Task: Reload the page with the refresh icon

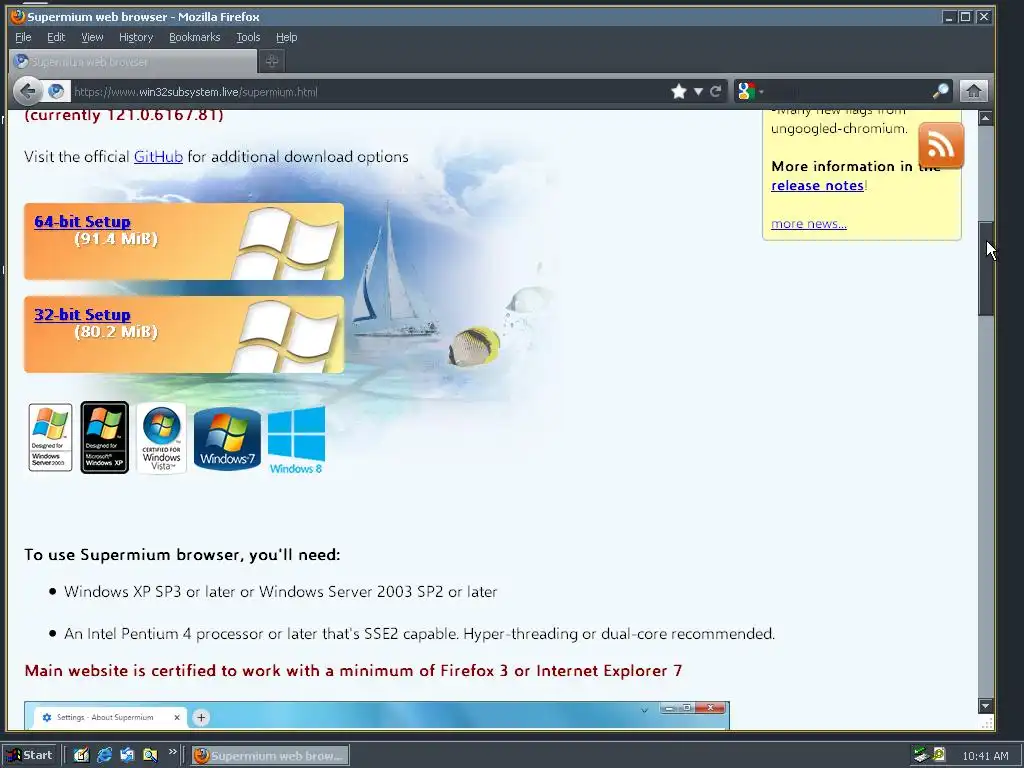Action: (716, 91)
